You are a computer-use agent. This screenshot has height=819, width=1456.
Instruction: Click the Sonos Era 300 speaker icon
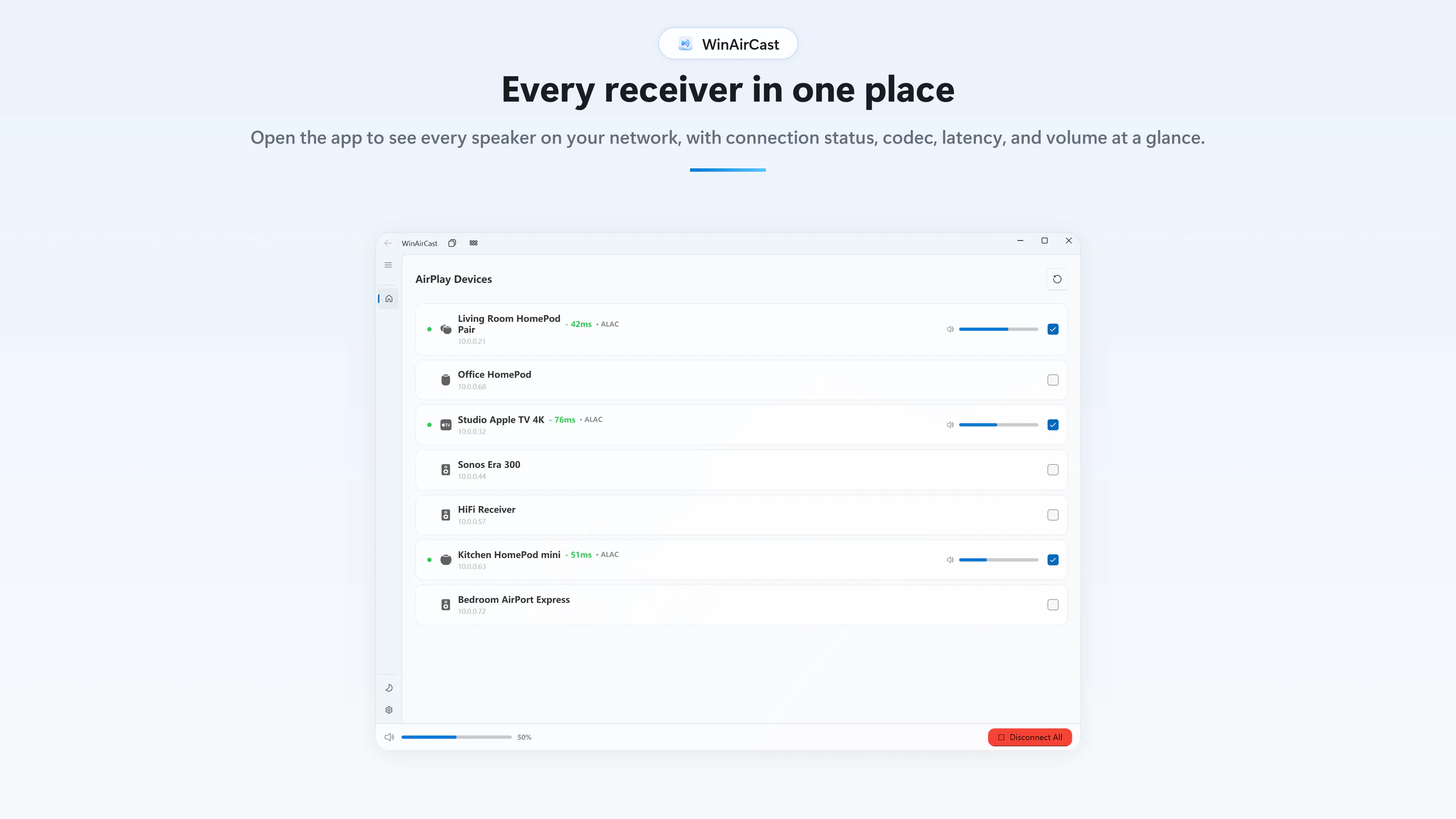click(446, 470)
